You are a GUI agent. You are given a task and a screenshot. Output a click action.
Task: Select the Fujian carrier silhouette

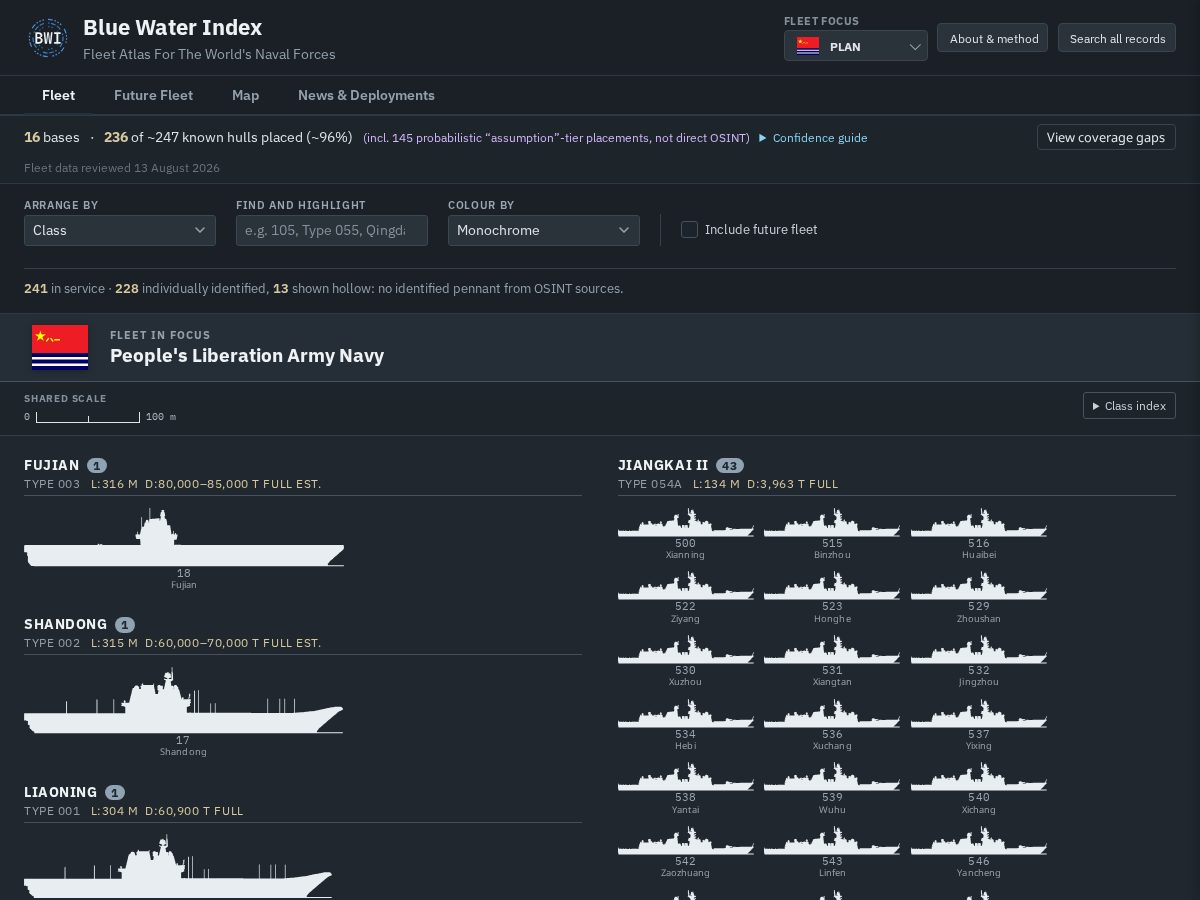click(184, 538)
